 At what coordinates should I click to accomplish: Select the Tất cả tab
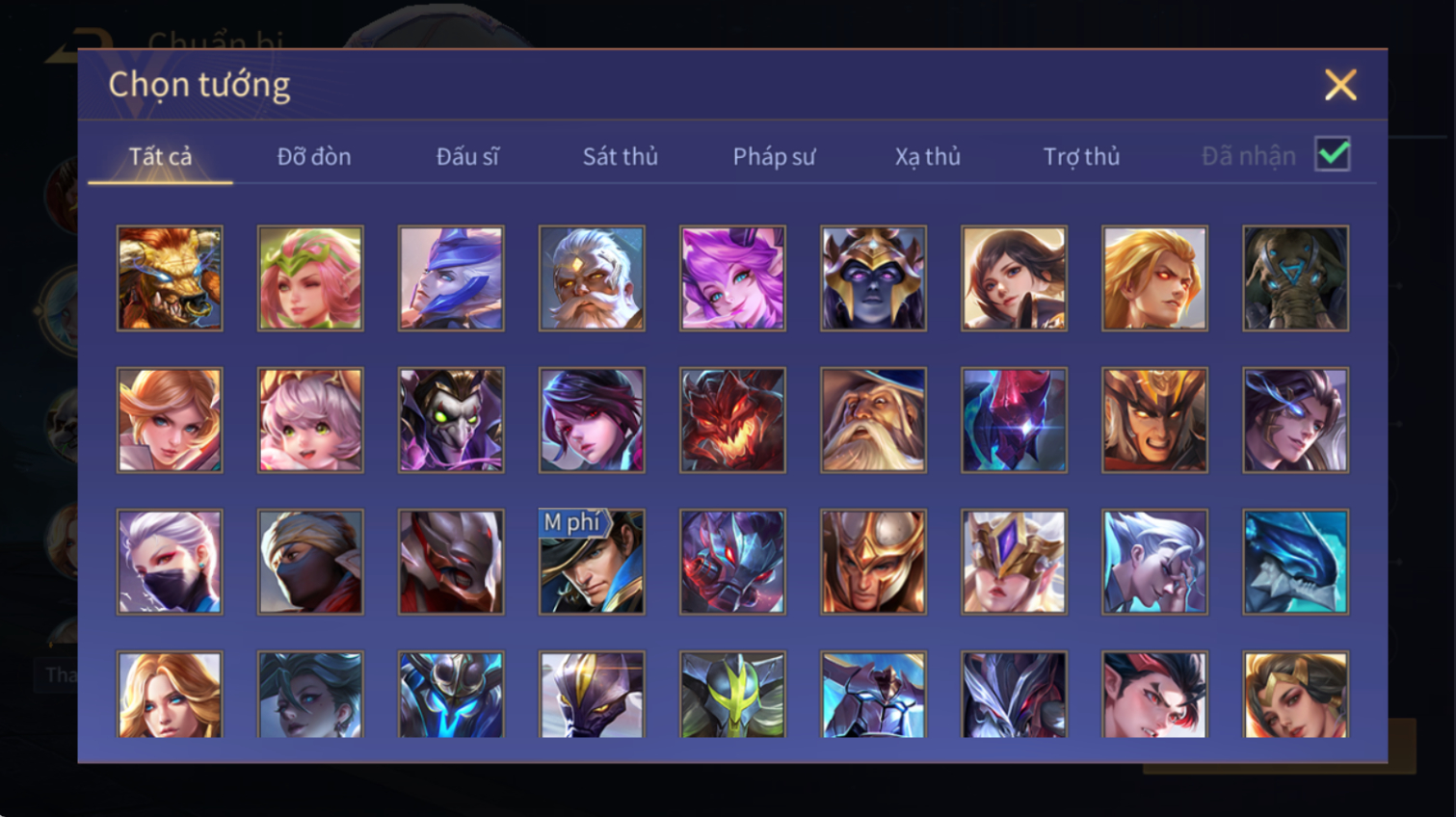(160, 156)
